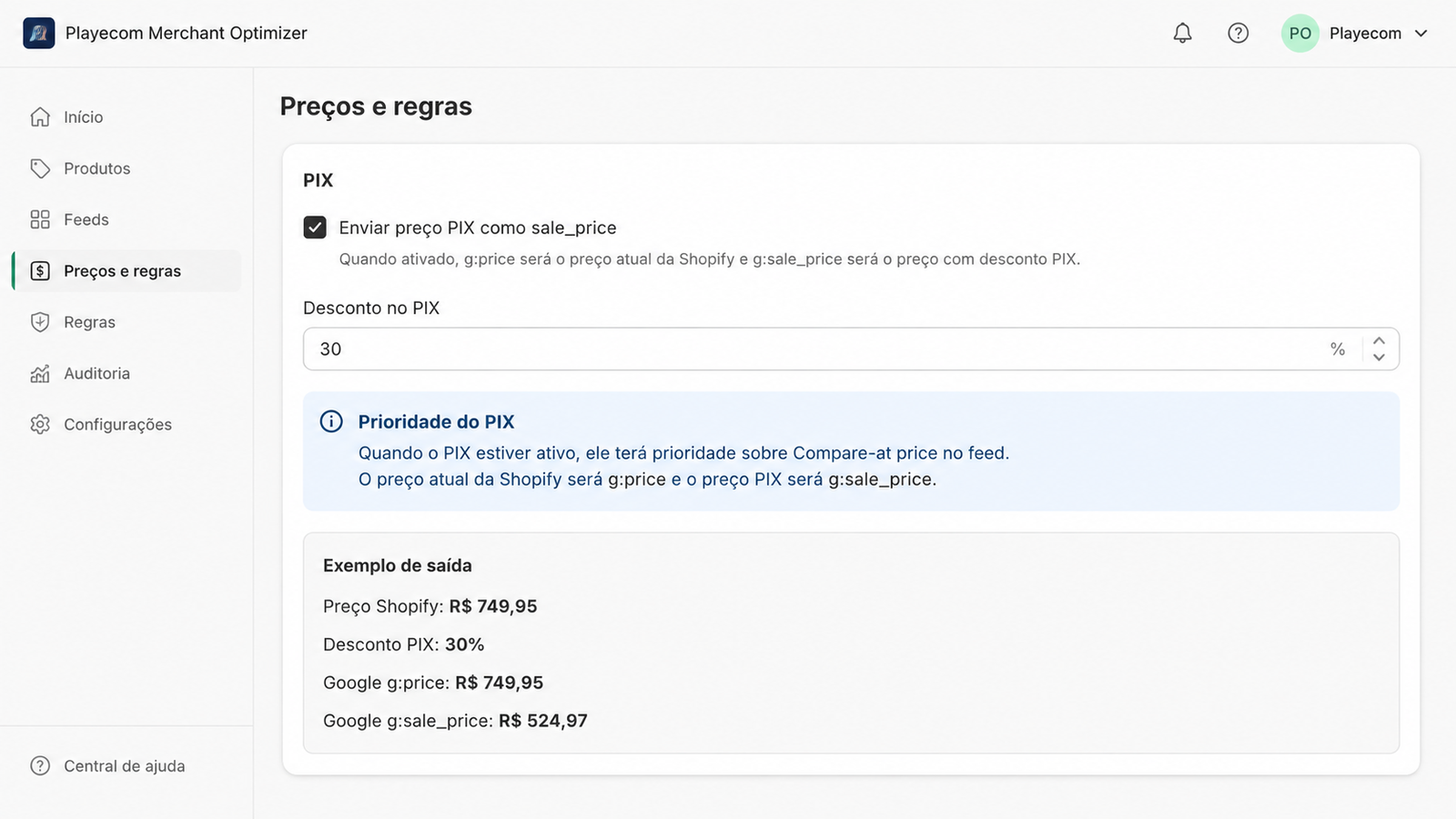The image size is (1456, 819).
Task: Click the Regras shield icon
Action: [x=40, y=322]
